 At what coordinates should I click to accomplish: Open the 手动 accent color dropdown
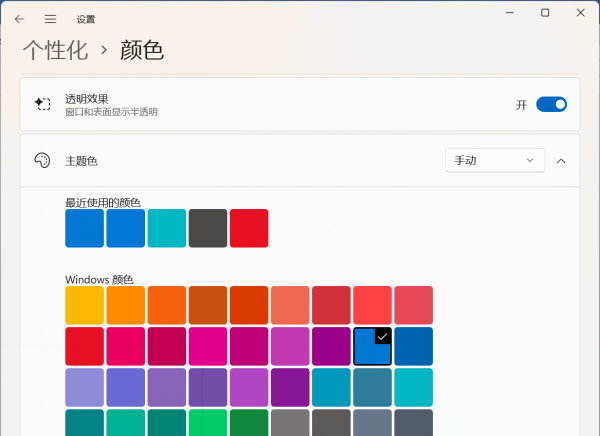[x=495, y=160]
